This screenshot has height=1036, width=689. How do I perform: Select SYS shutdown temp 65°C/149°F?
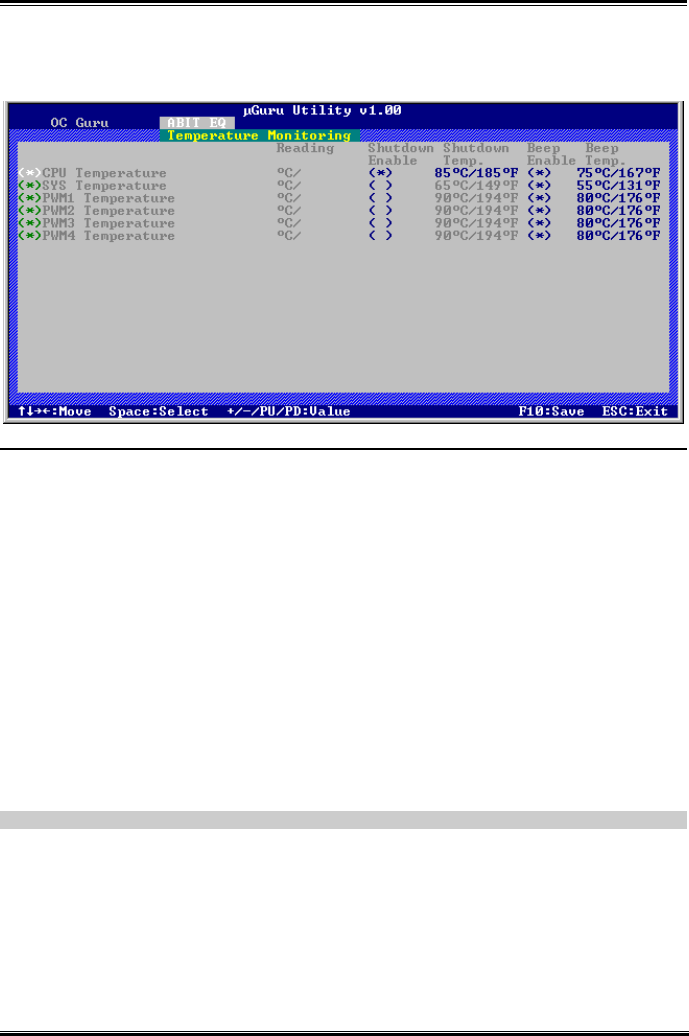click(476, 186)
